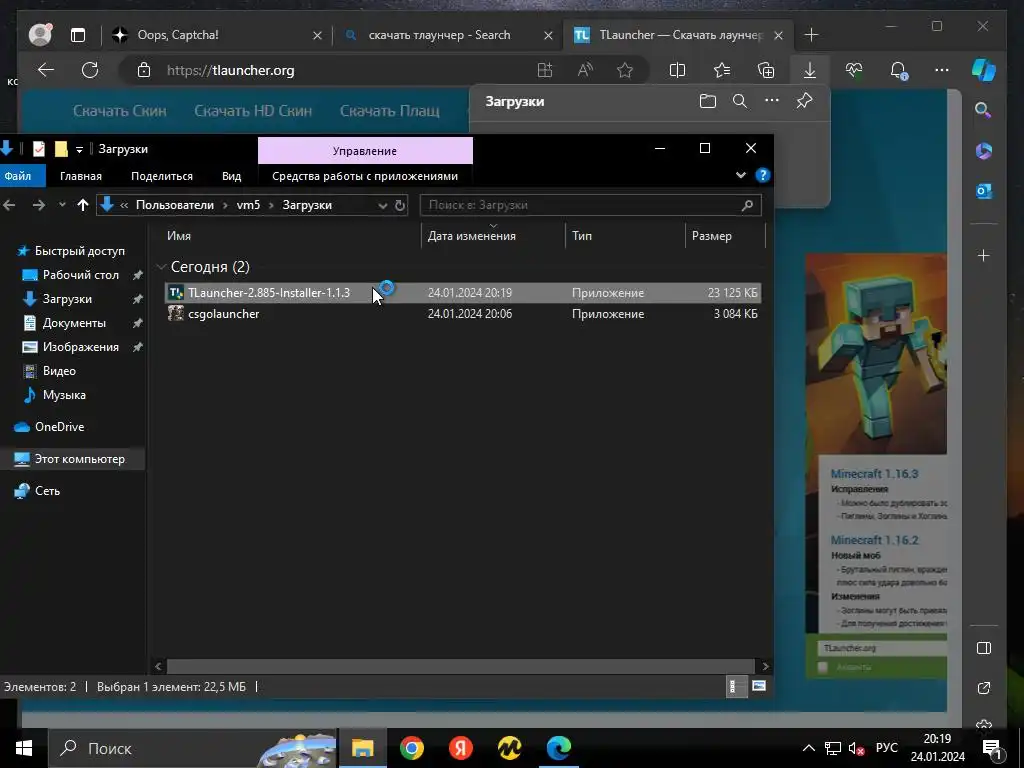Click the Edge read aloud icon
Image resolution: width=1024 pixels, height=768 pixels.
(x=585, y=70)
